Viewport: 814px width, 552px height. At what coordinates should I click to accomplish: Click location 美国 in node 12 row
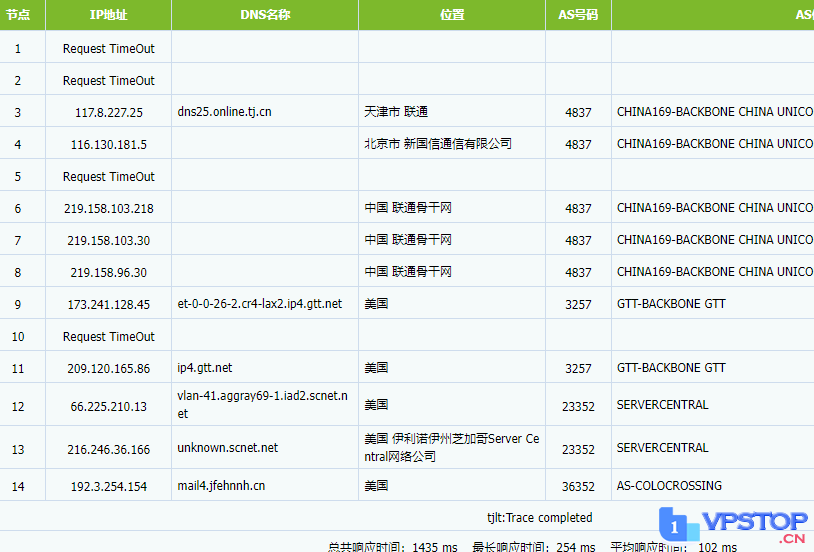[376, 405]
